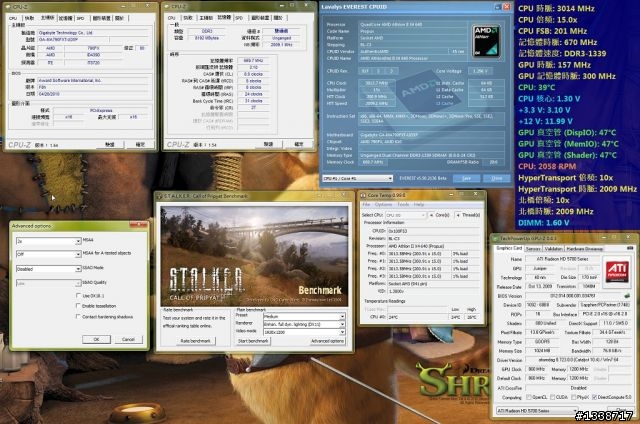
Task: Enable Use DX10.1 checkbox in Advanced options
Action: click(x=78, y=295)
